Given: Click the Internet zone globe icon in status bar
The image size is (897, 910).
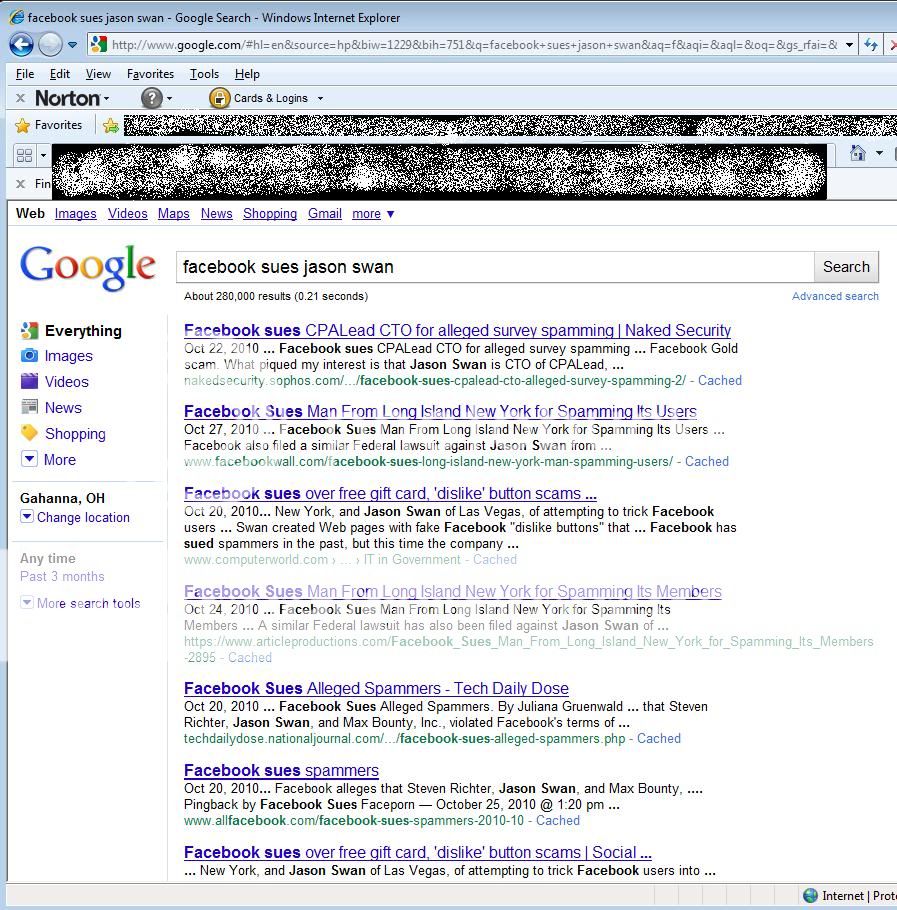Looking at the screenshot, I should tap(811, 895).
